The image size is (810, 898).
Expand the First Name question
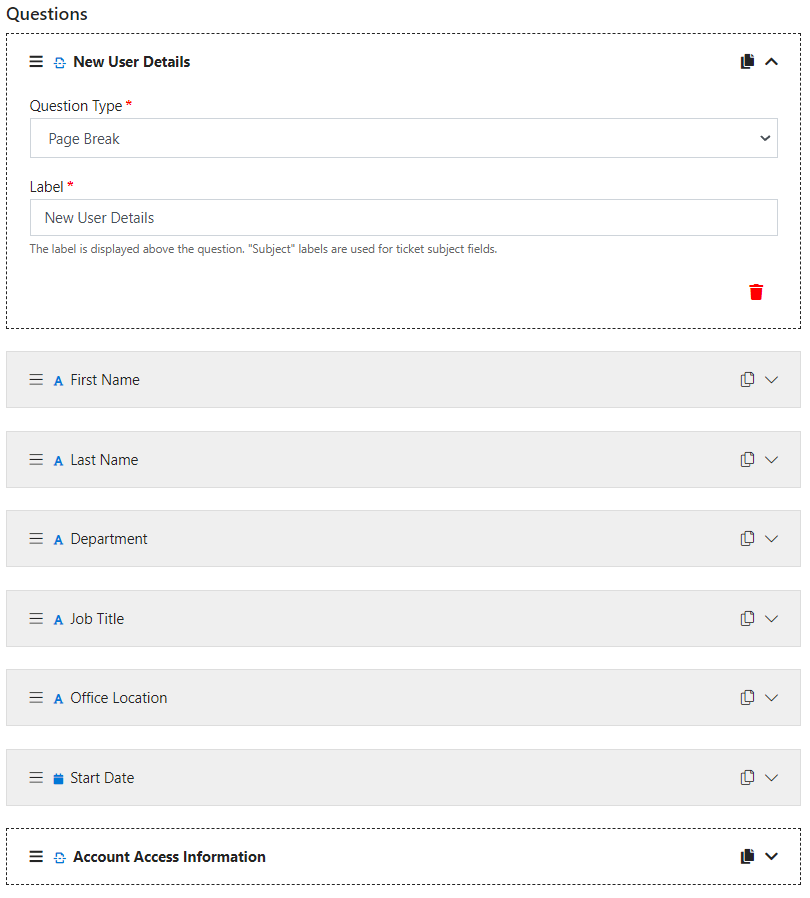click(771, 380)
